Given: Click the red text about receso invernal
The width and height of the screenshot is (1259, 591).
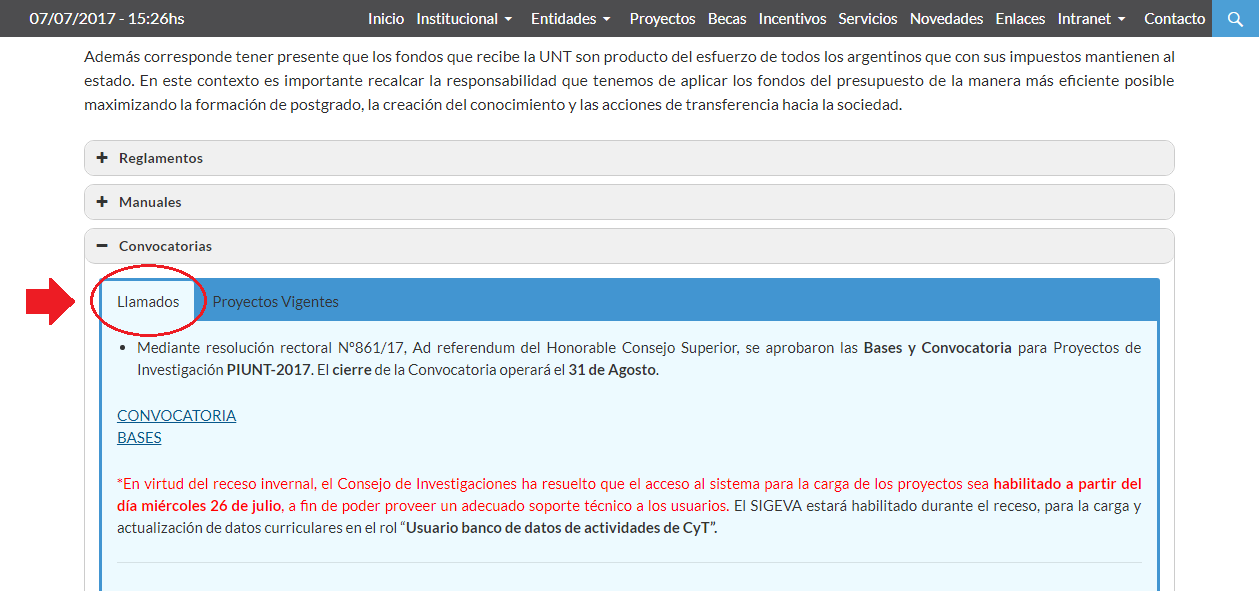Looking at the screenshot, I should click(x=629, y=494).
